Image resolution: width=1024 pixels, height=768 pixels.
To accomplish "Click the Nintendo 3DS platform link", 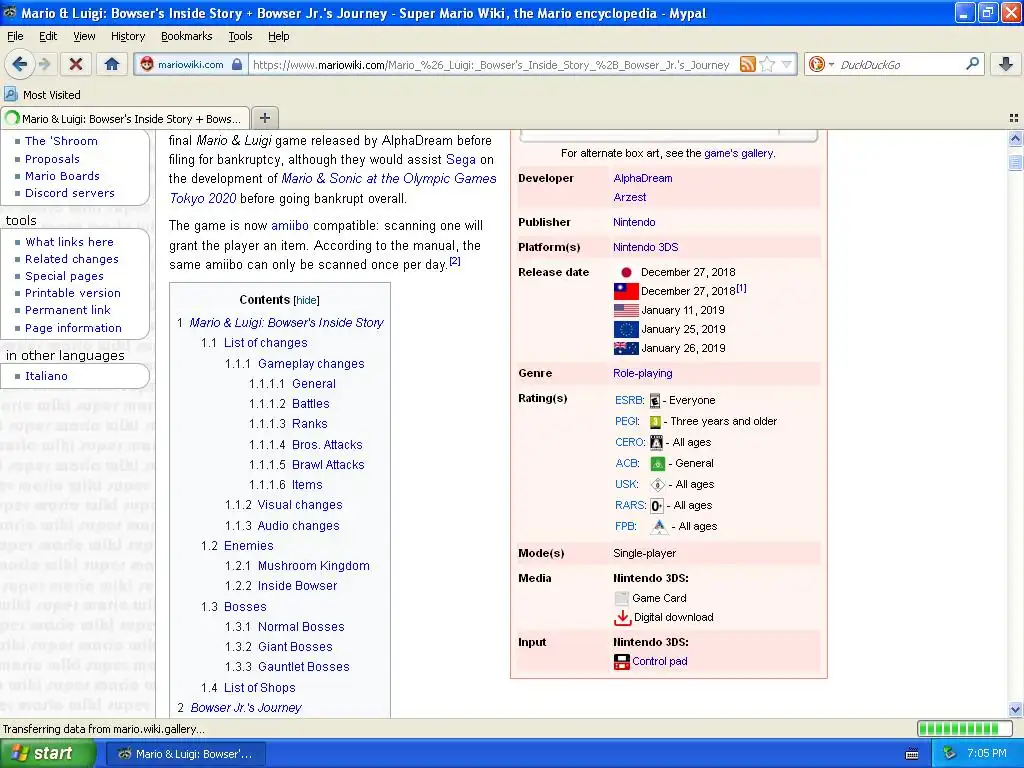I will coord(645,248).
